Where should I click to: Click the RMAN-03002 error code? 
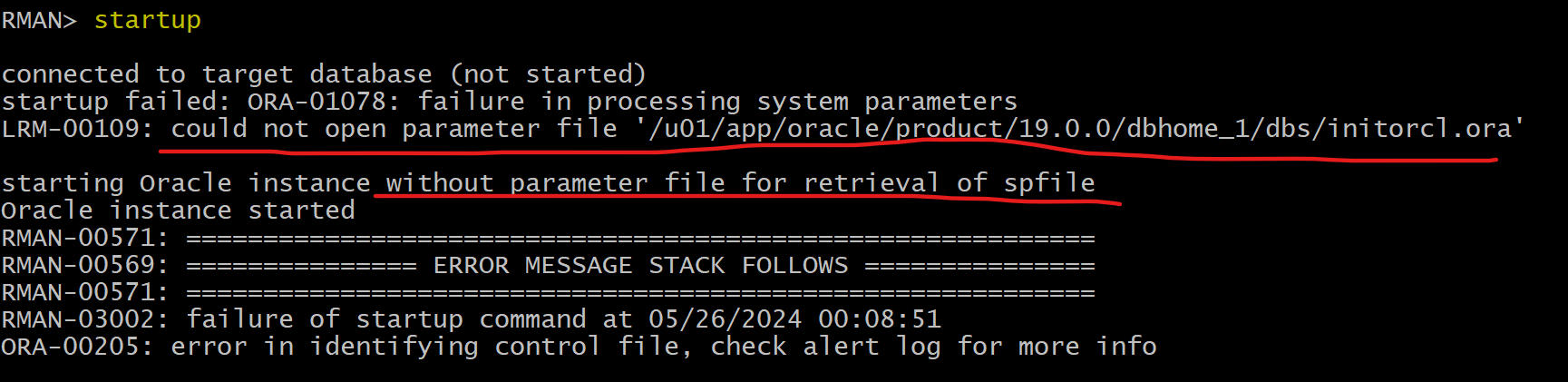pyautogui.click(x=84, y=319)
